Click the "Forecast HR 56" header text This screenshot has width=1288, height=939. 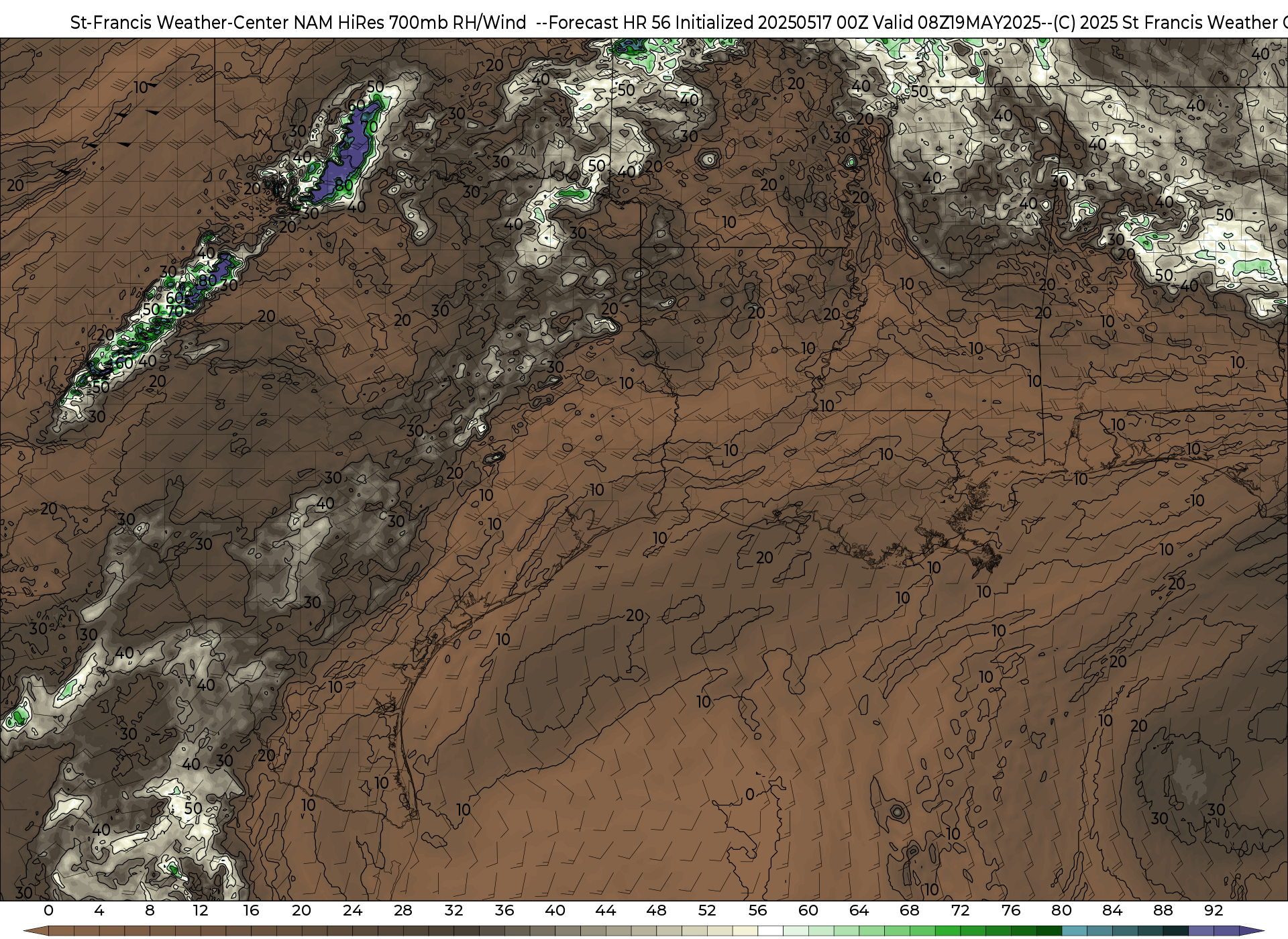coord(610,22)
